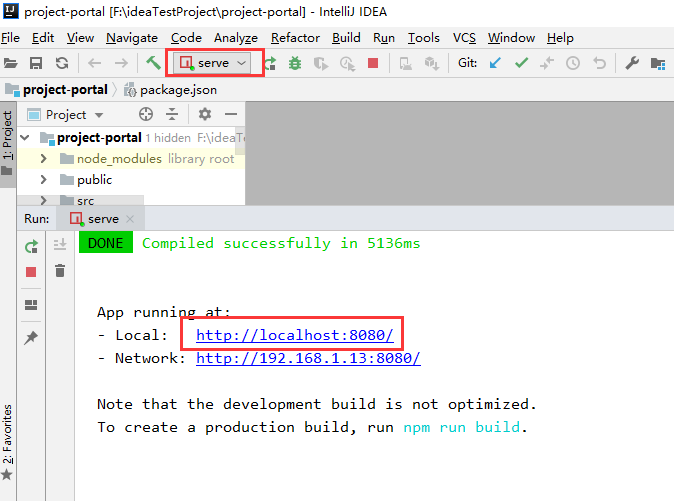Open the Analyze menu
Image resolution: width=674 pixels, height=501 pixels.
click(236, 38)
